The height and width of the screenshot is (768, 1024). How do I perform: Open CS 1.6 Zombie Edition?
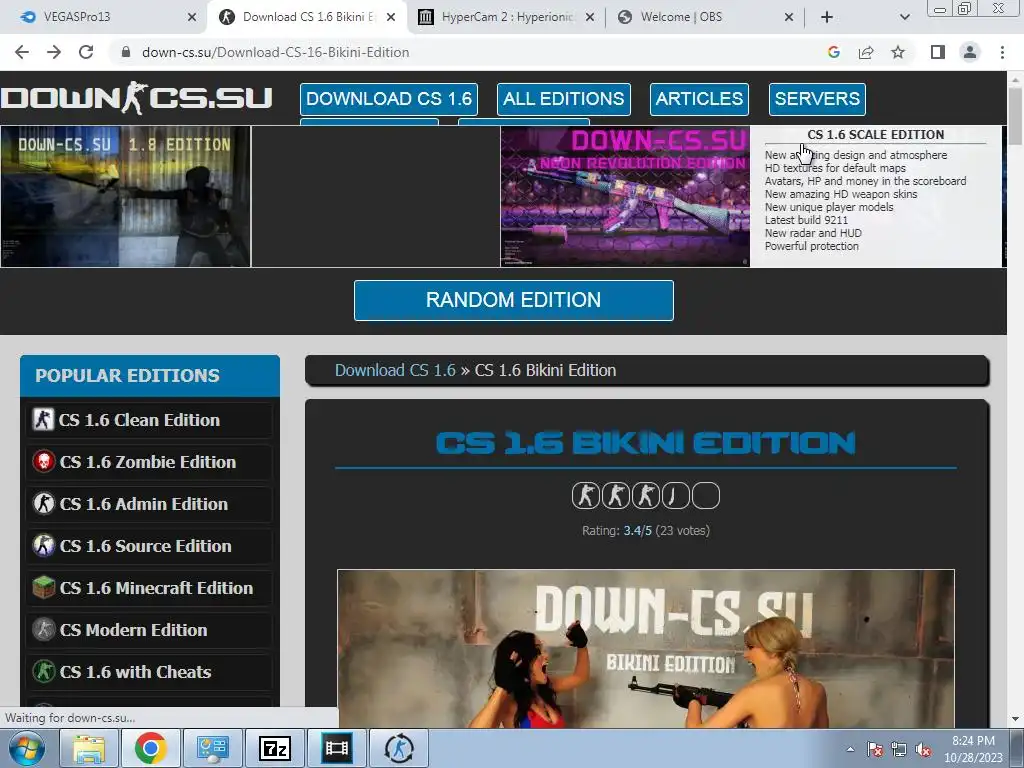(x=150, y=462)
